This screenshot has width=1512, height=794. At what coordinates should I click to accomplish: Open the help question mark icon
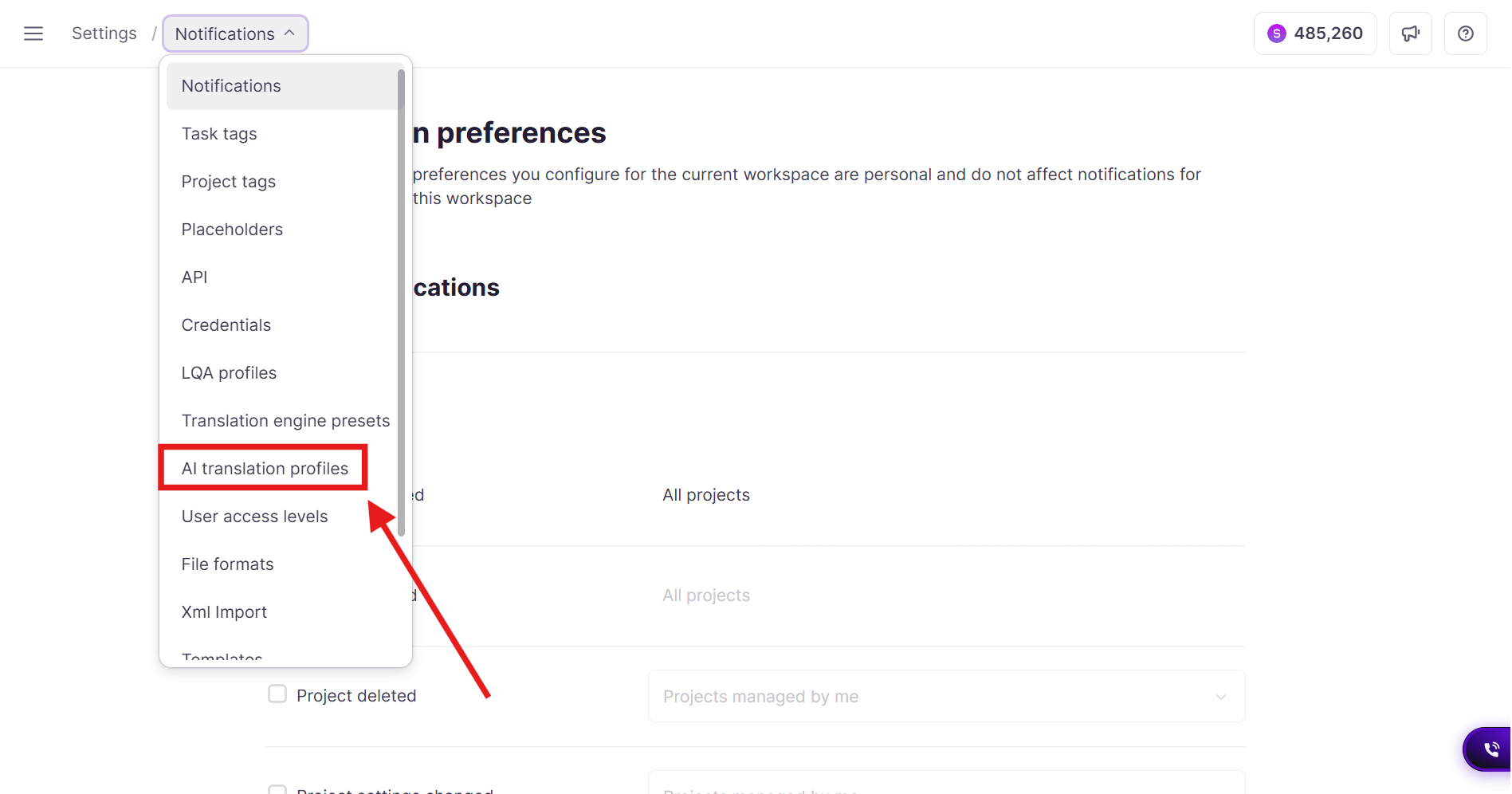coord(1465,33)
